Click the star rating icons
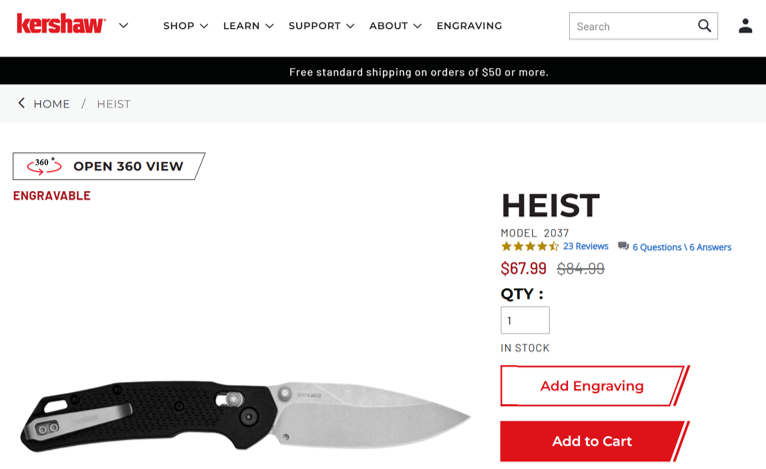 click(530, 246)
